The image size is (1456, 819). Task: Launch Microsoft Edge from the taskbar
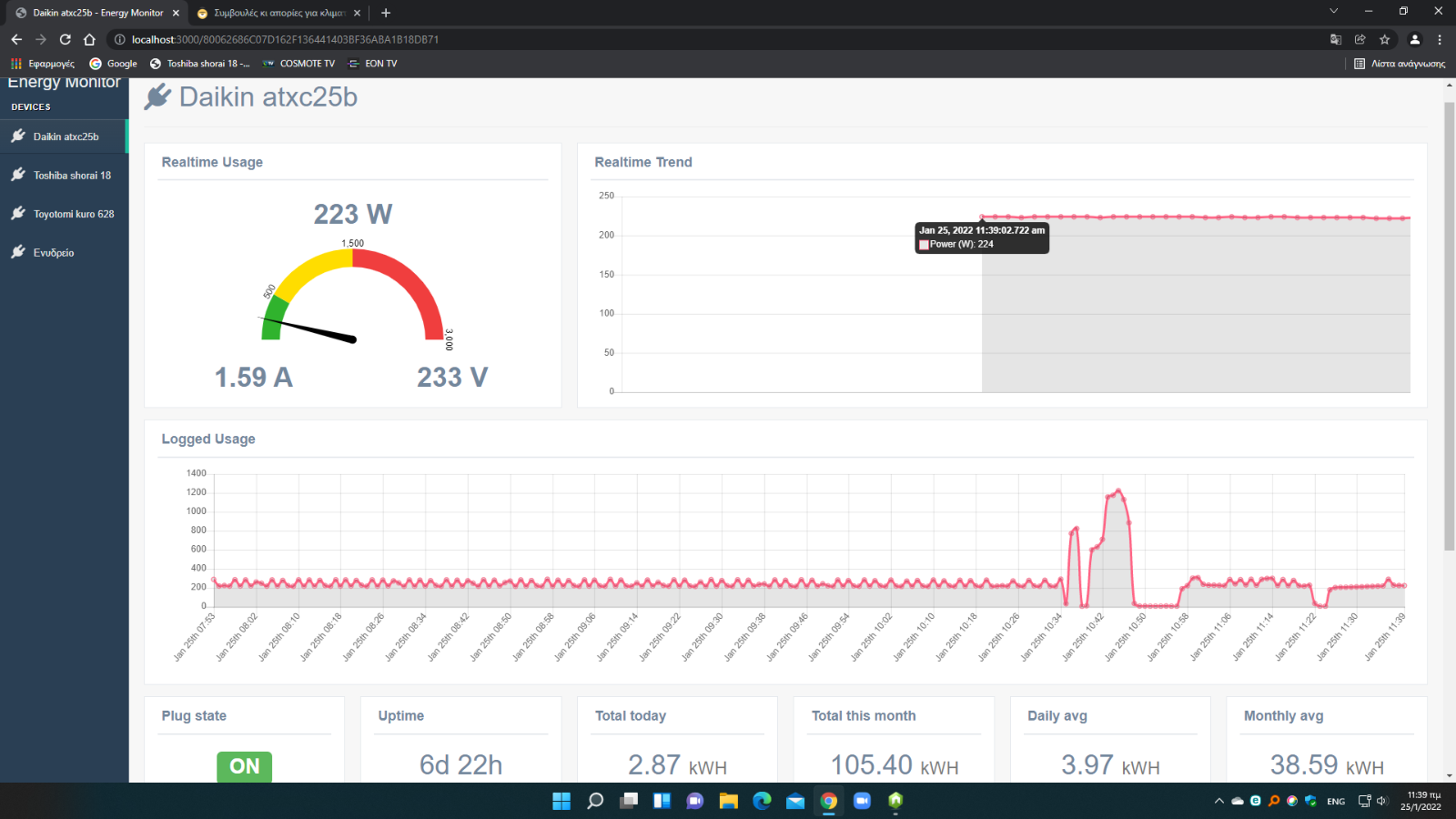pyautogui.click(x=762, y=801)
